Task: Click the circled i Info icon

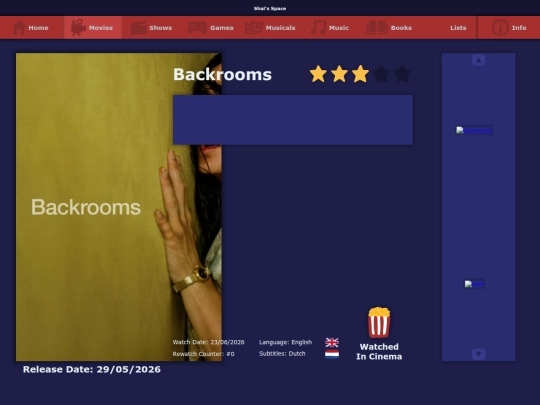Action: click(500, 28)
